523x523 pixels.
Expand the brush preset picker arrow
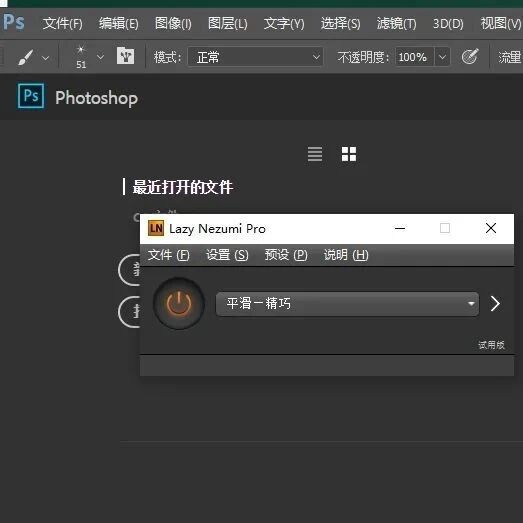pyautogui.click(x=100, y=57)
